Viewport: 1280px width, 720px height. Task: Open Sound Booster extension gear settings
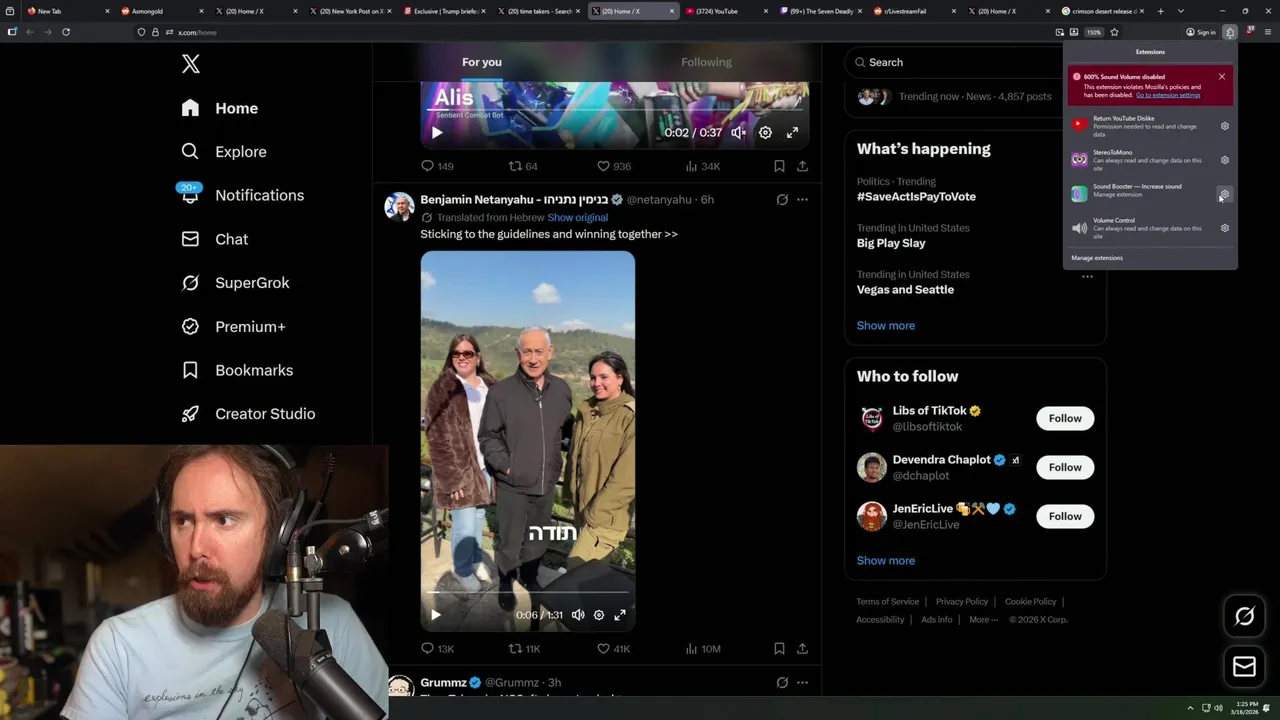[1225, 194]
